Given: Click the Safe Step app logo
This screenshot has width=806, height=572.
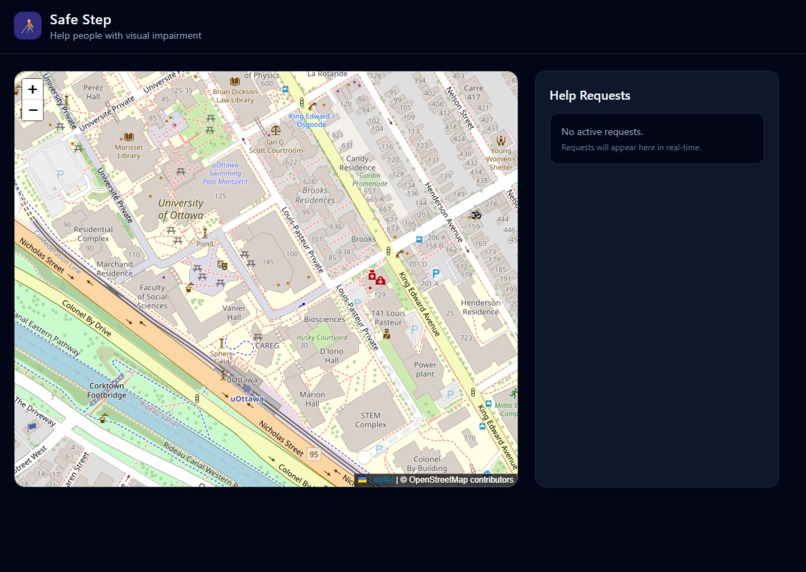Looking at the screenshot, I should coord(28,26).
